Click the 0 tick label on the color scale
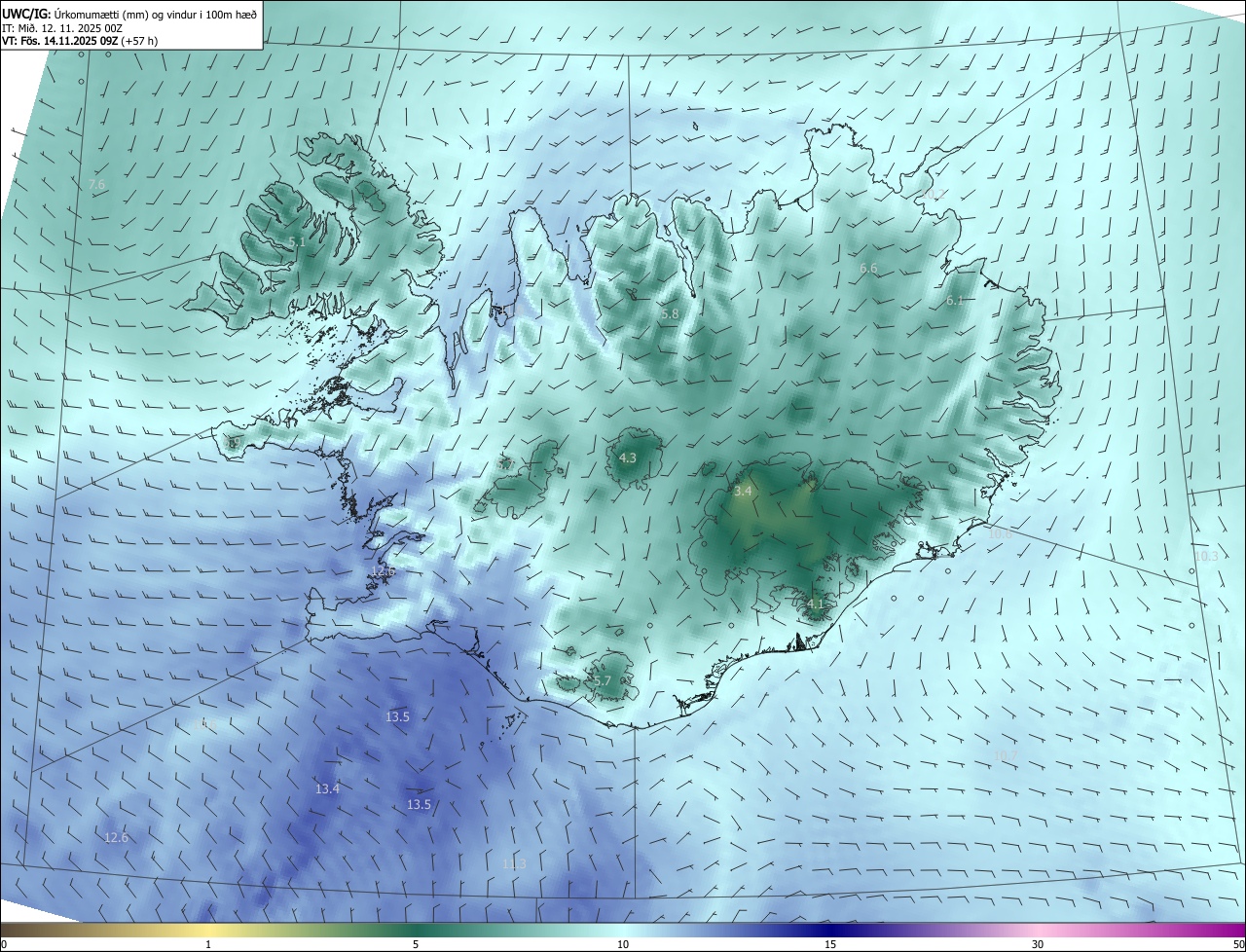The height and width of the screenshot is (952, 1246). click(4, 944)
